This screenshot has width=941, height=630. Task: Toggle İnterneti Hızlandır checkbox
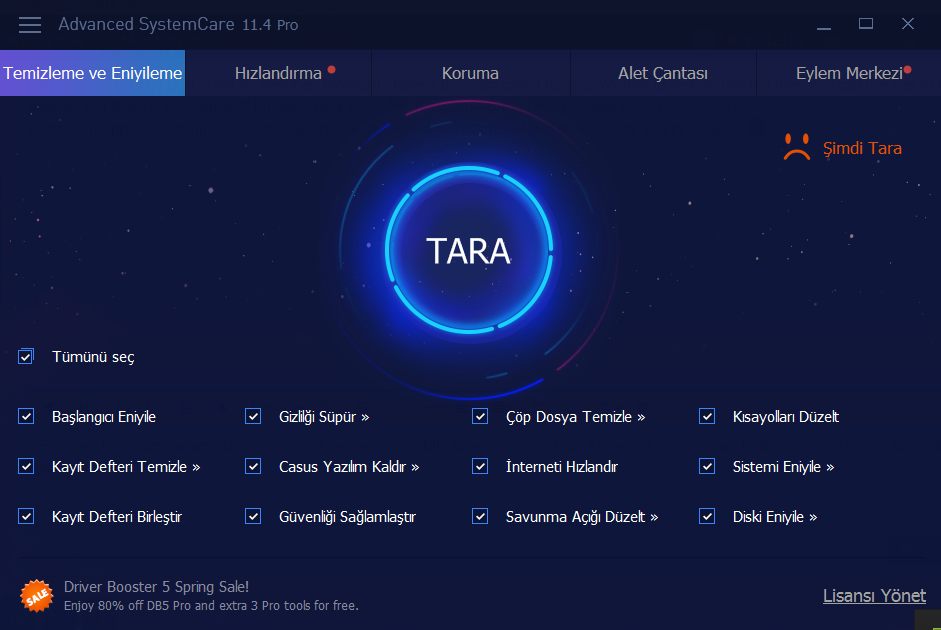coord(480,466)
